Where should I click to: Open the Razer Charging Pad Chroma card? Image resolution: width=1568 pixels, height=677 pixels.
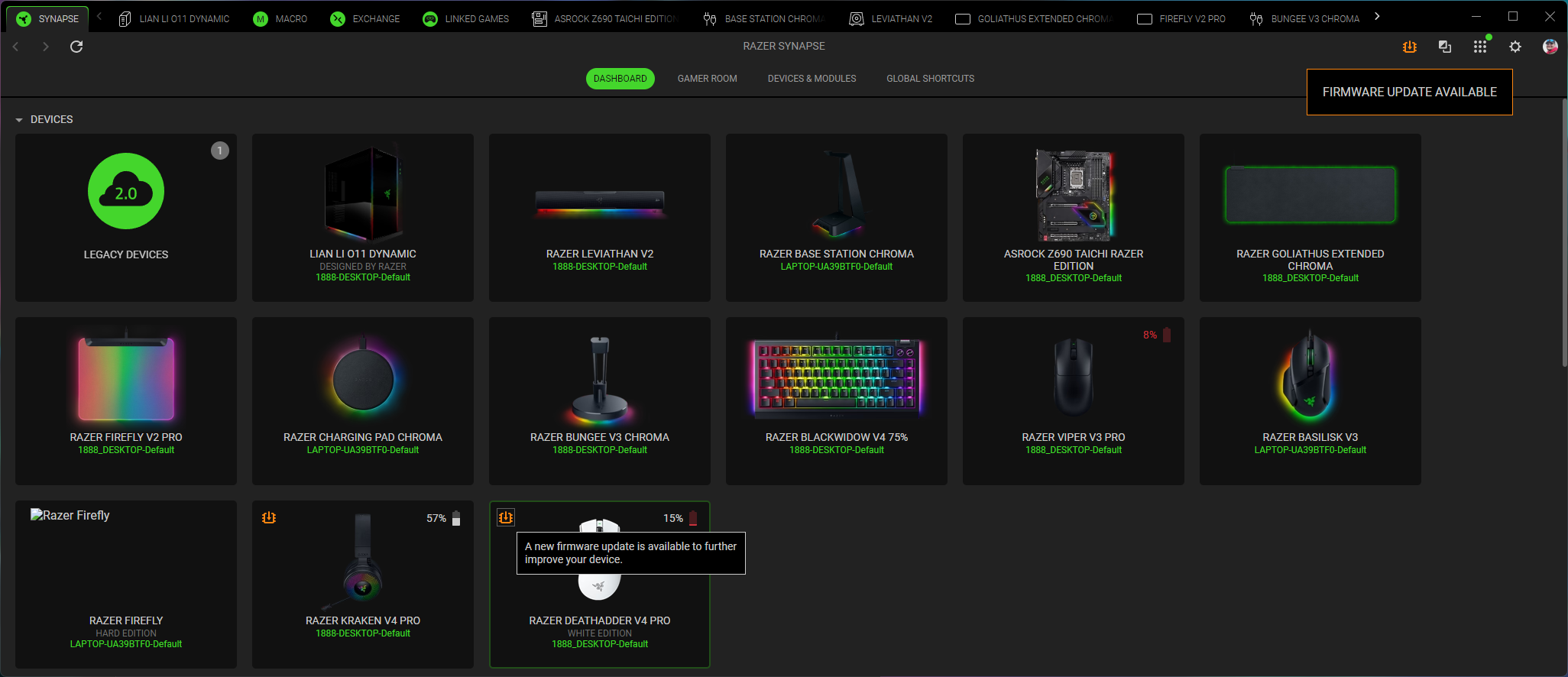(x=363, y=401)
